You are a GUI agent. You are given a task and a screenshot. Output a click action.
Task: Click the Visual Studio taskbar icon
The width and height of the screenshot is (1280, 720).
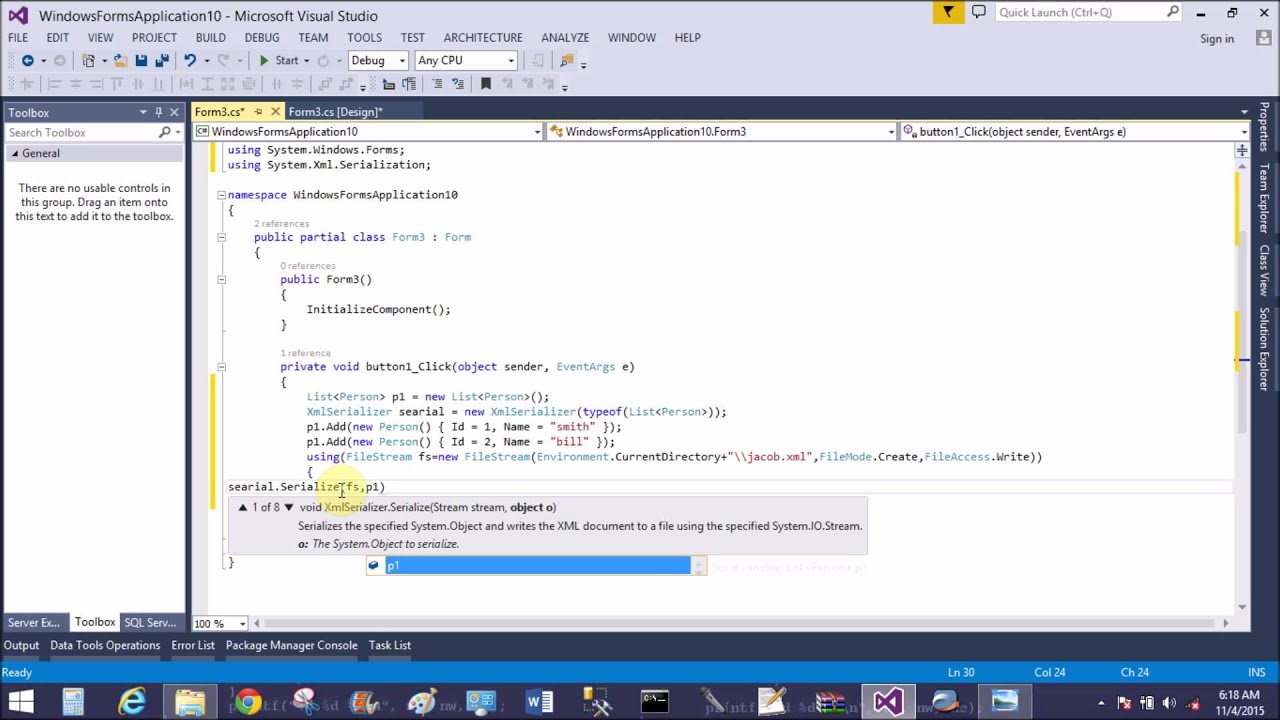887,702
